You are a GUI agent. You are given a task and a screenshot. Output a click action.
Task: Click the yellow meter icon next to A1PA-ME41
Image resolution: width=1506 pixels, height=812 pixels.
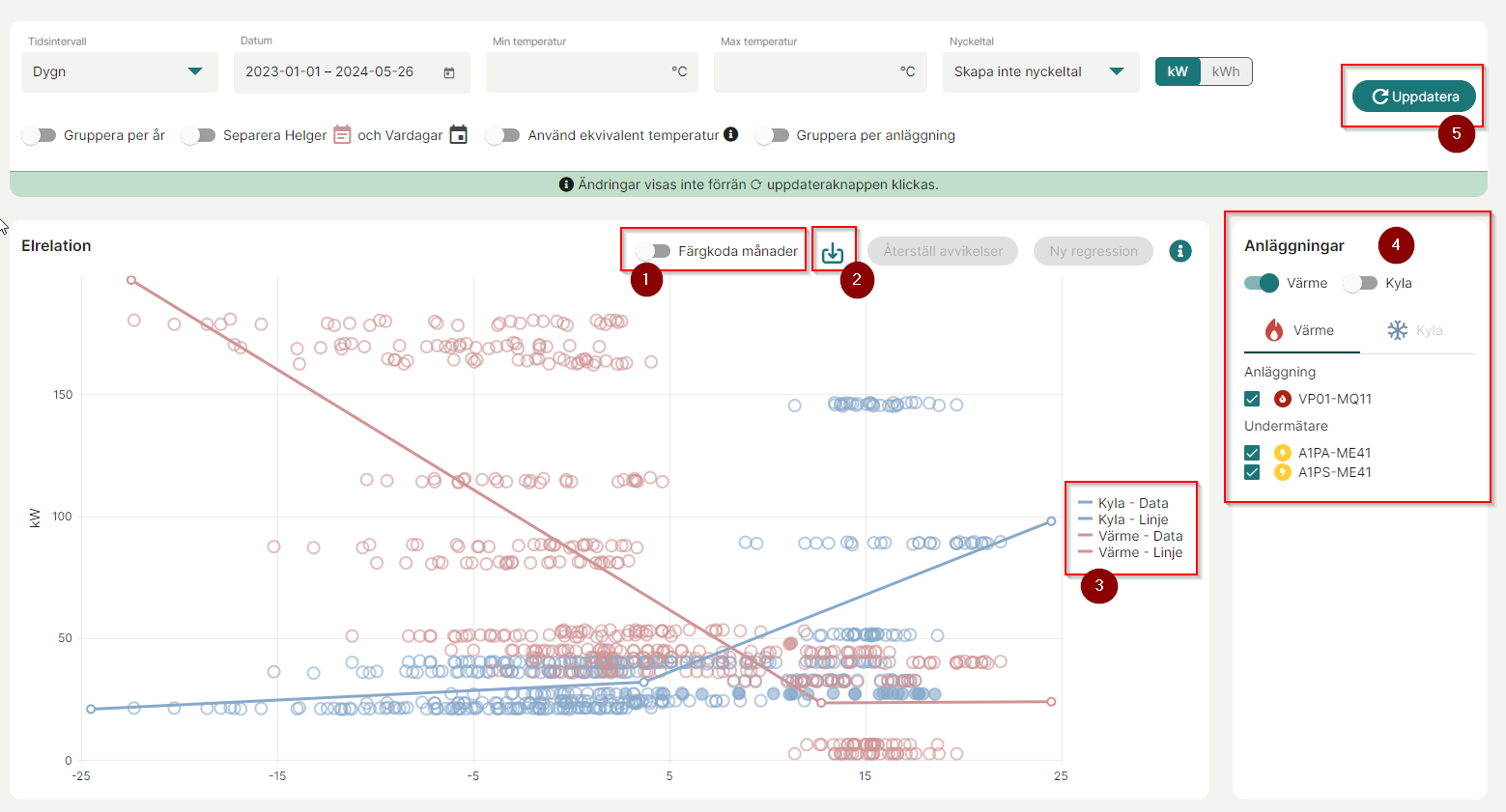pos(1283,453)
